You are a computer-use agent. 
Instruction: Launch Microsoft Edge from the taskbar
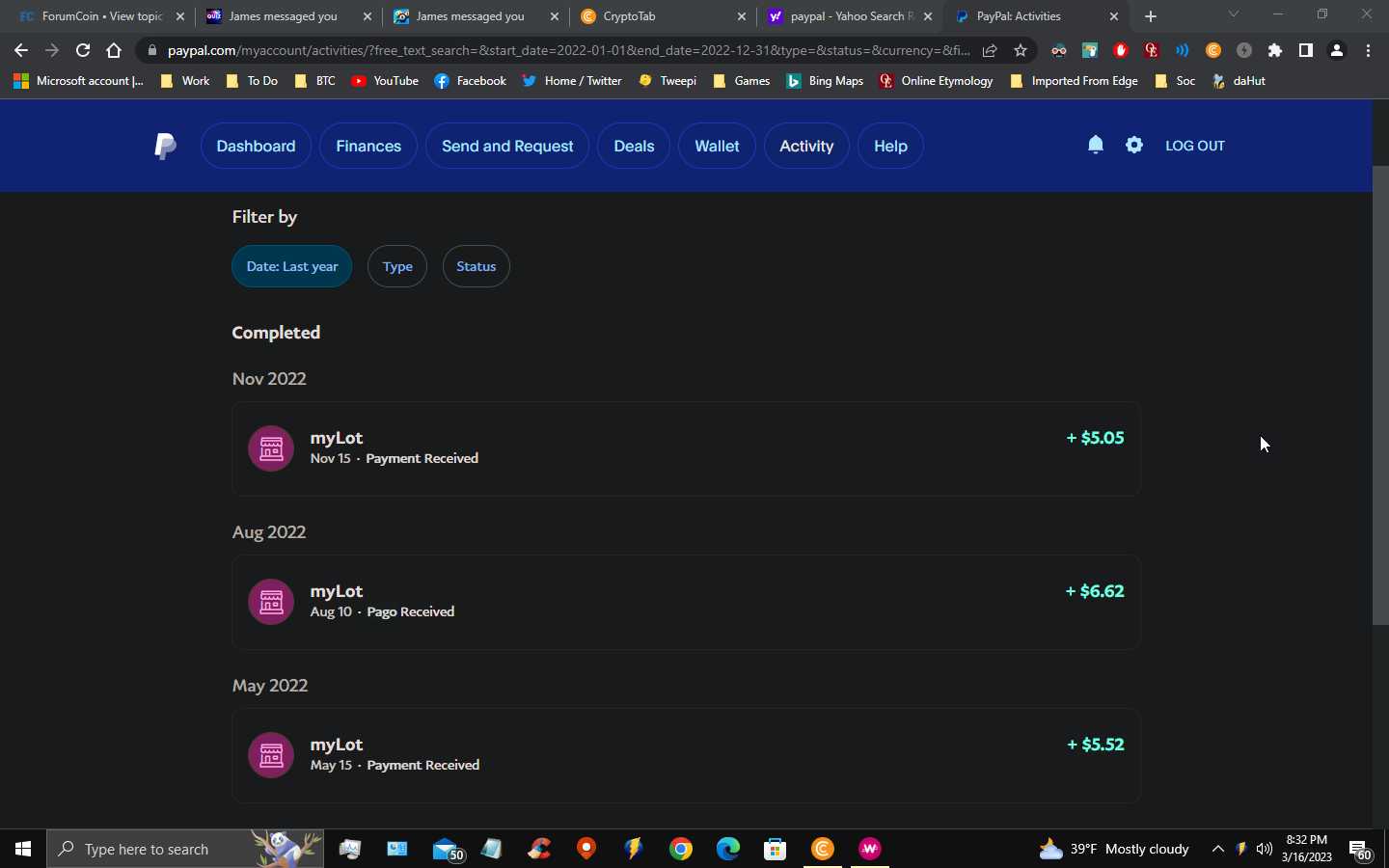point(728,849)
